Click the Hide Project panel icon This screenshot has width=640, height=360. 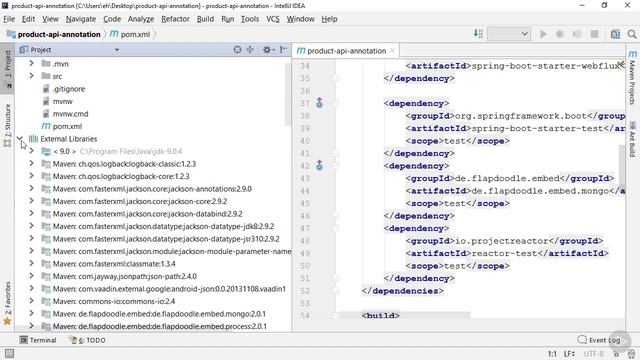point(283,49)
